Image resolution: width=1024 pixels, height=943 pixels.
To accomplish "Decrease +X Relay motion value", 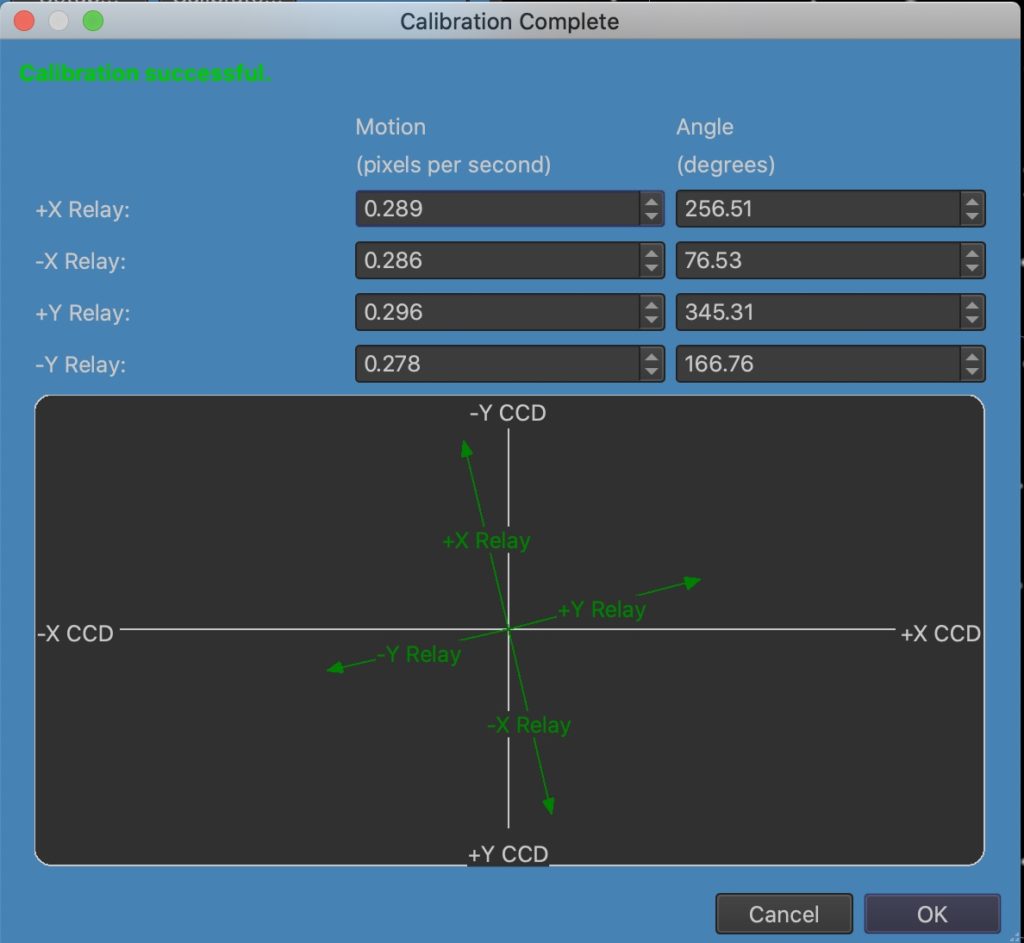I will pos(651,216).
